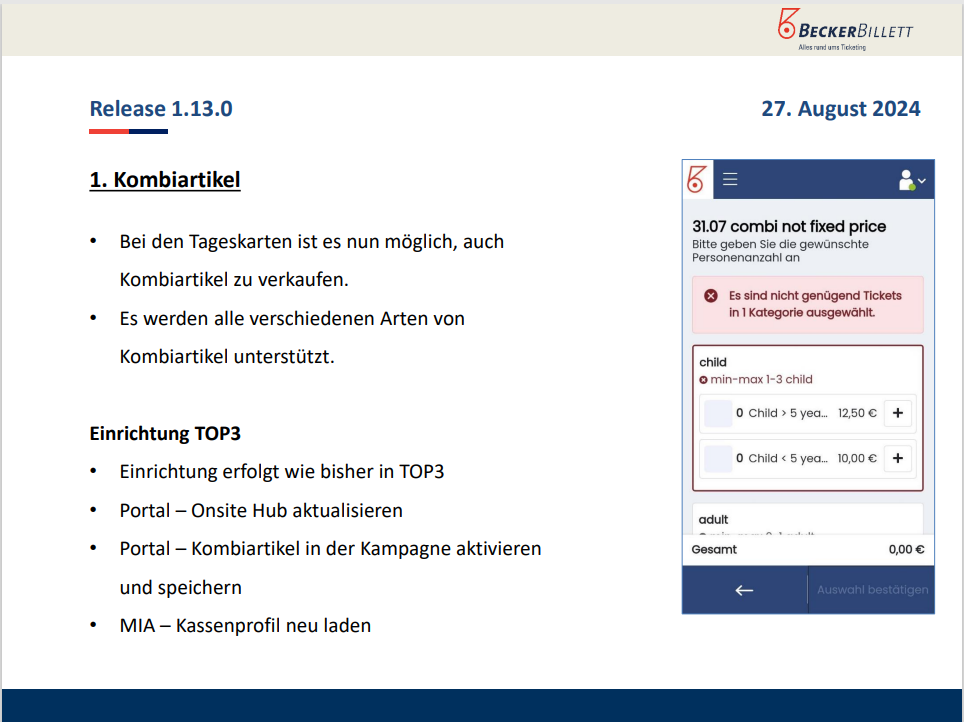Click 'Portal – Onsite Hub aktualisieren' bullet
Viewport: 964px width, 722px height.
pos(261,510)
